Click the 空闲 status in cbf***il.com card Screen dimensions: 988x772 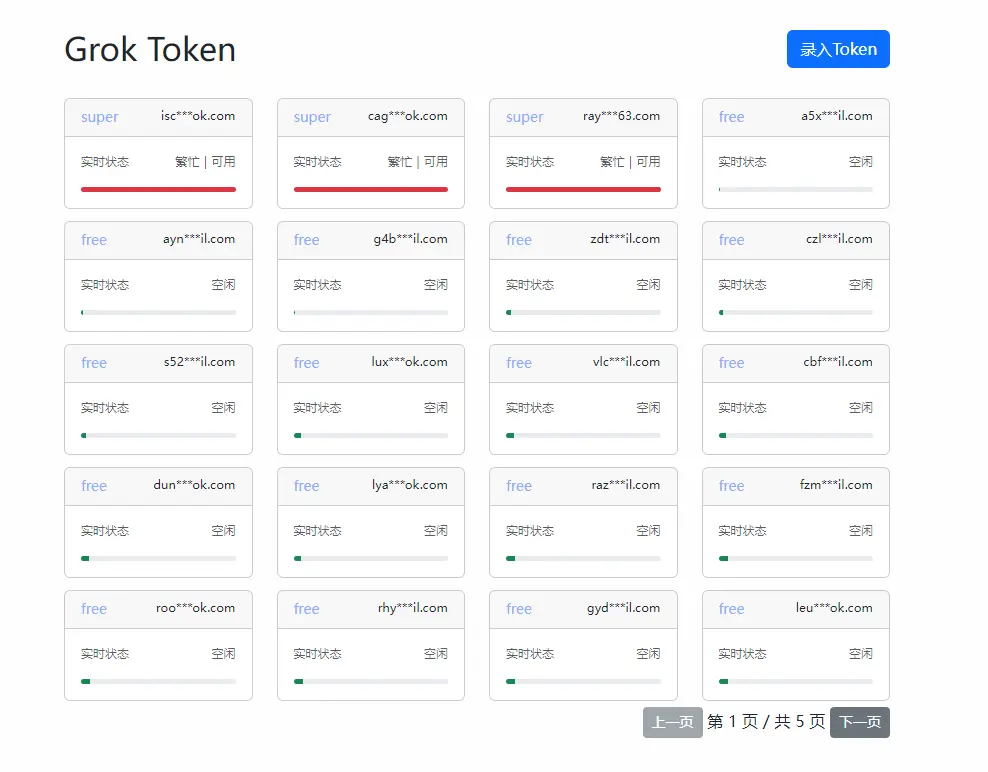(861, 408)
